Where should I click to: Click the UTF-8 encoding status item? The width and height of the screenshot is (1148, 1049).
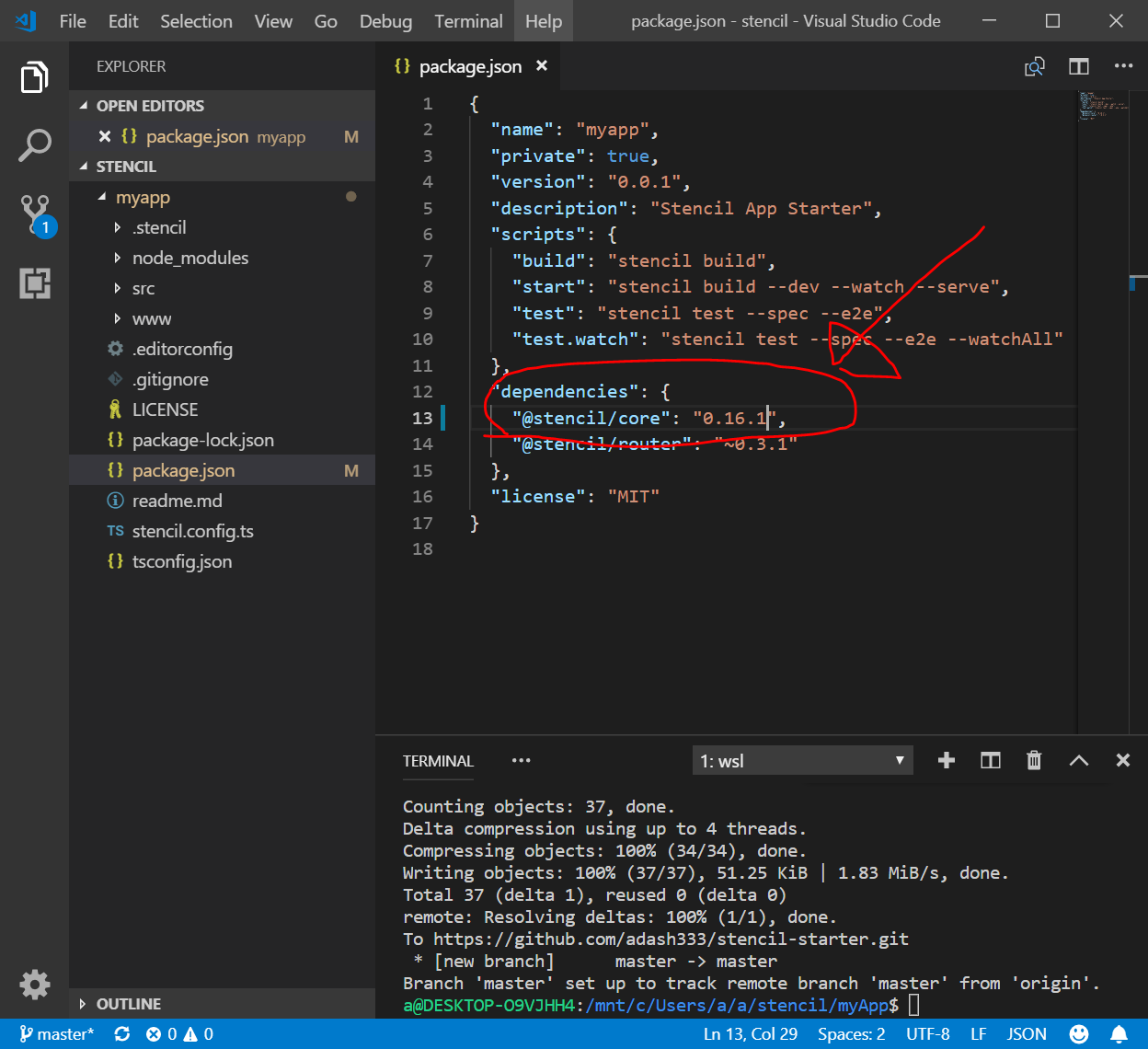tap(927, 1034)
